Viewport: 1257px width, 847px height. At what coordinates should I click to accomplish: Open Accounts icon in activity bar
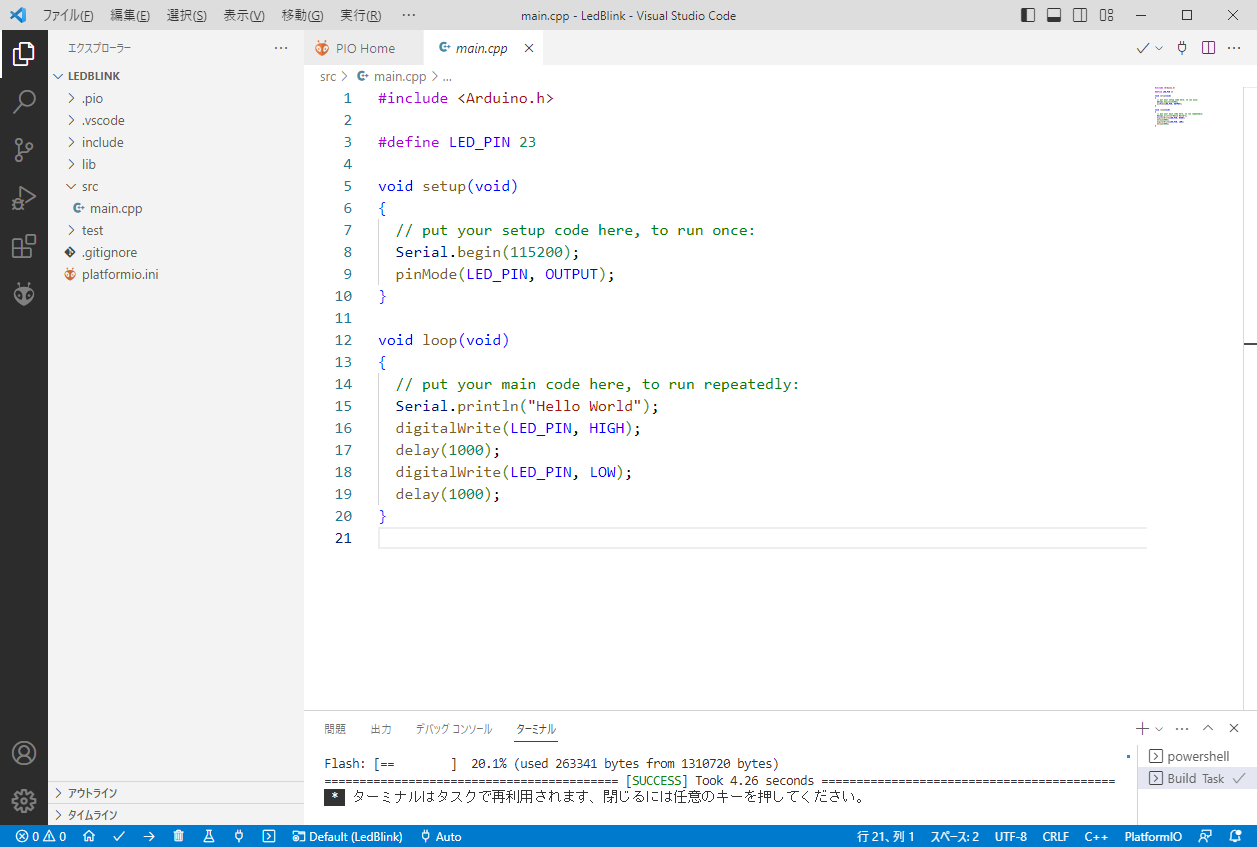point(24,753)
